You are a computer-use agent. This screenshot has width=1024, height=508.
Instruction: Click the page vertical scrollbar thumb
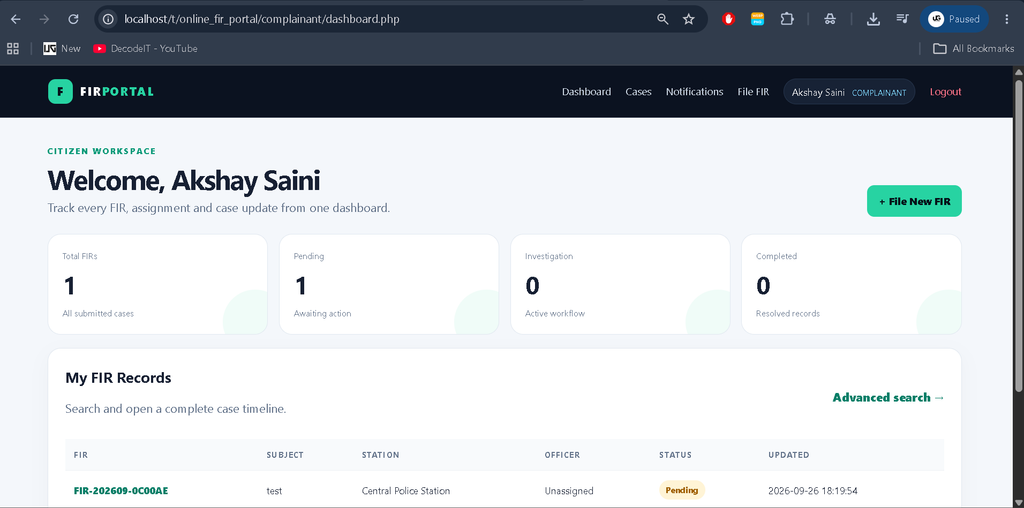[x=1018, y=235]
